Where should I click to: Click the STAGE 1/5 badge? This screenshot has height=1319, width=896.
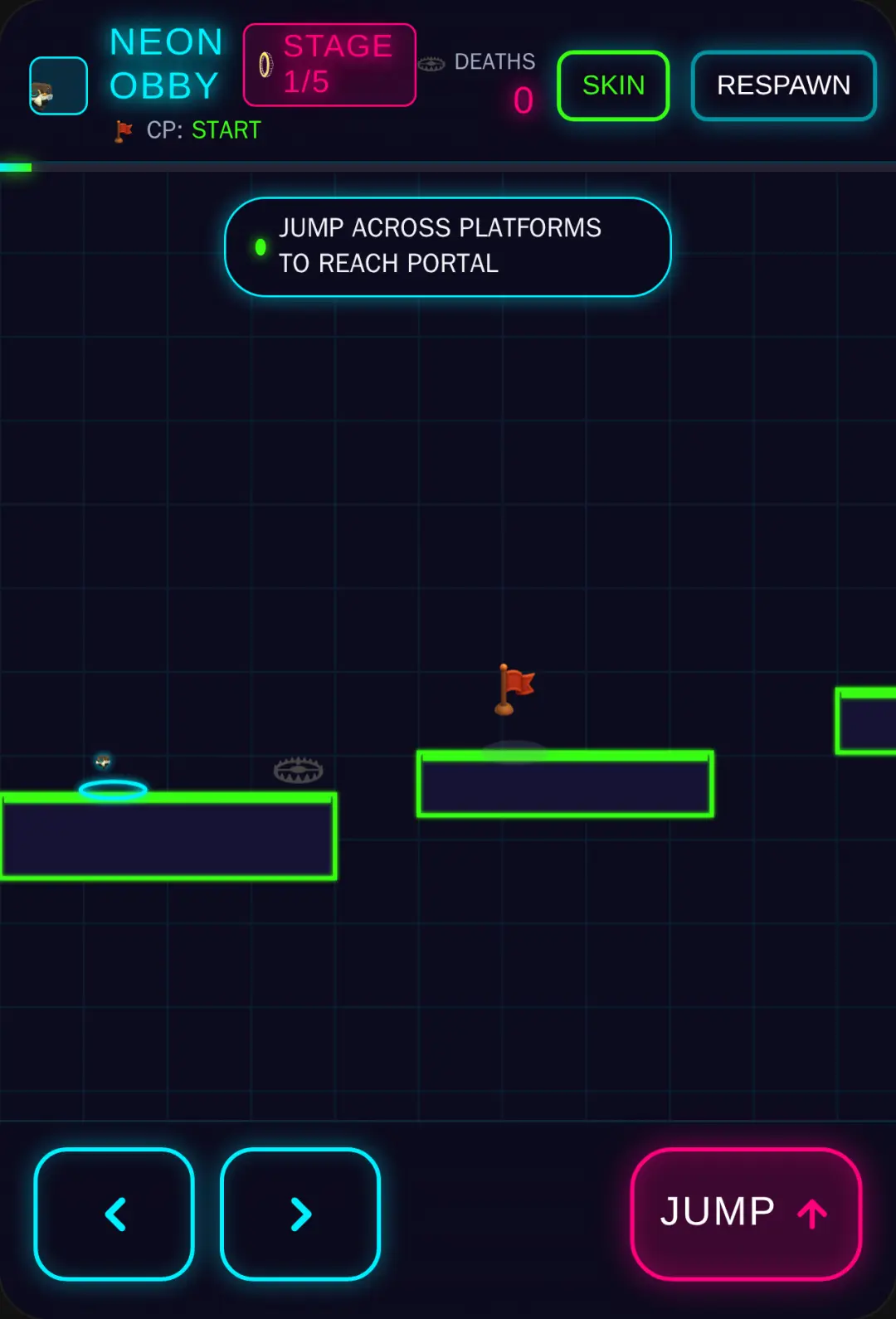click(x=329, y=65)
